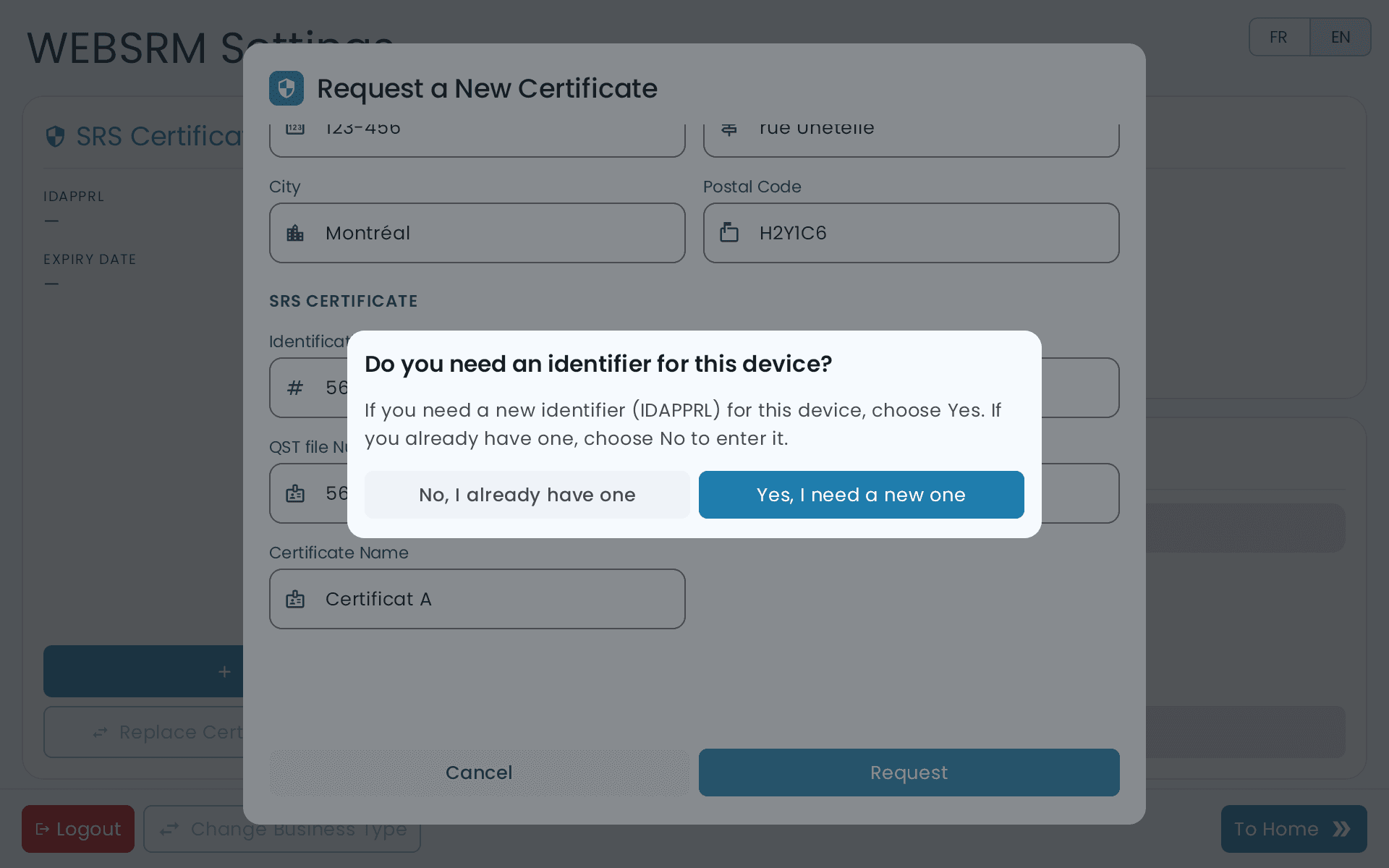This screenshot has width=1389, height=868.
Task: Choose Yes, I need a new one
Action: (x=861, y=495)
